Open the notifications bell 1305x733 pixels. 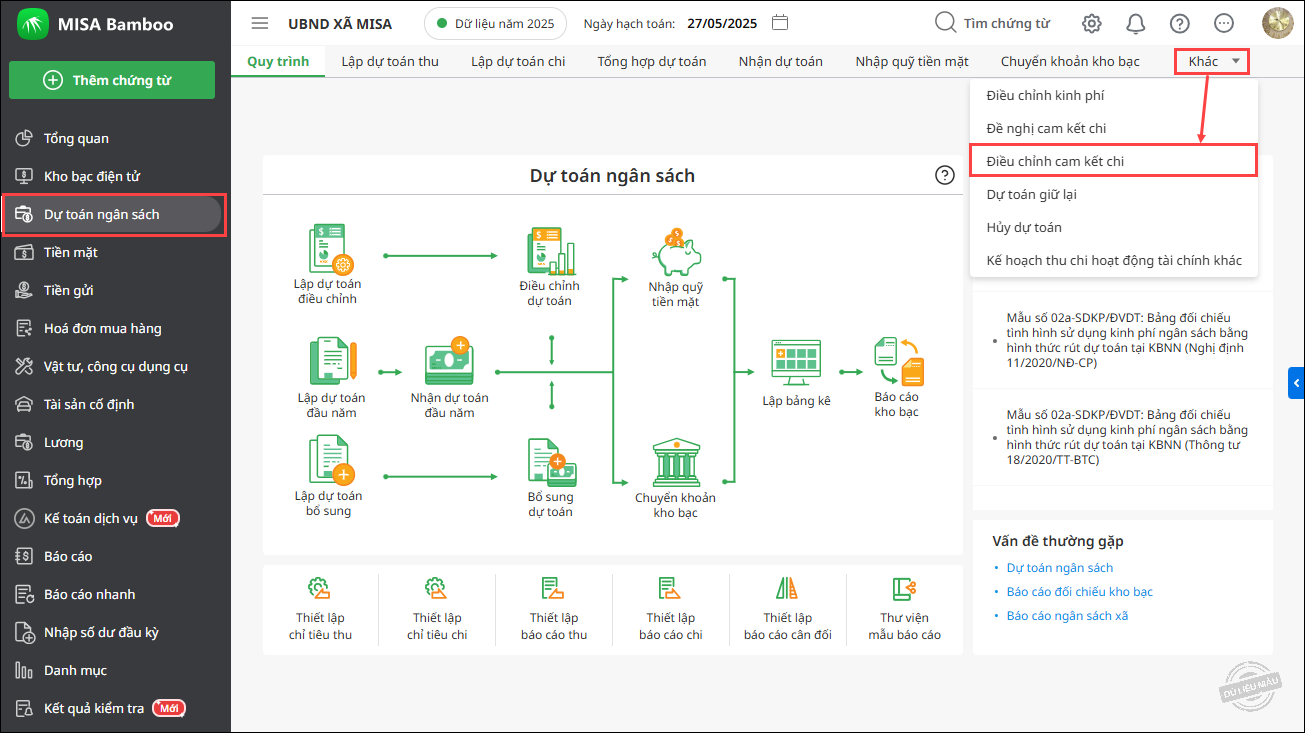click(x=1136, y=23)
